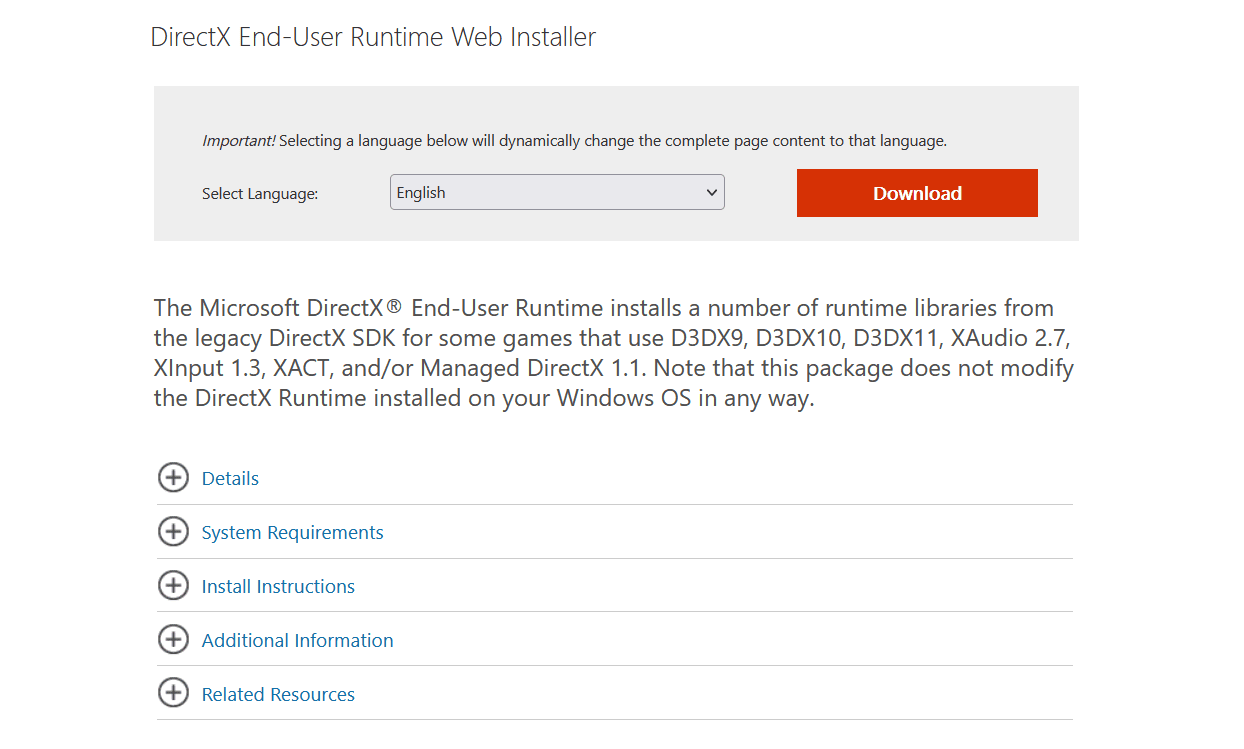Show the Install Instructions text link

(278, 587)
